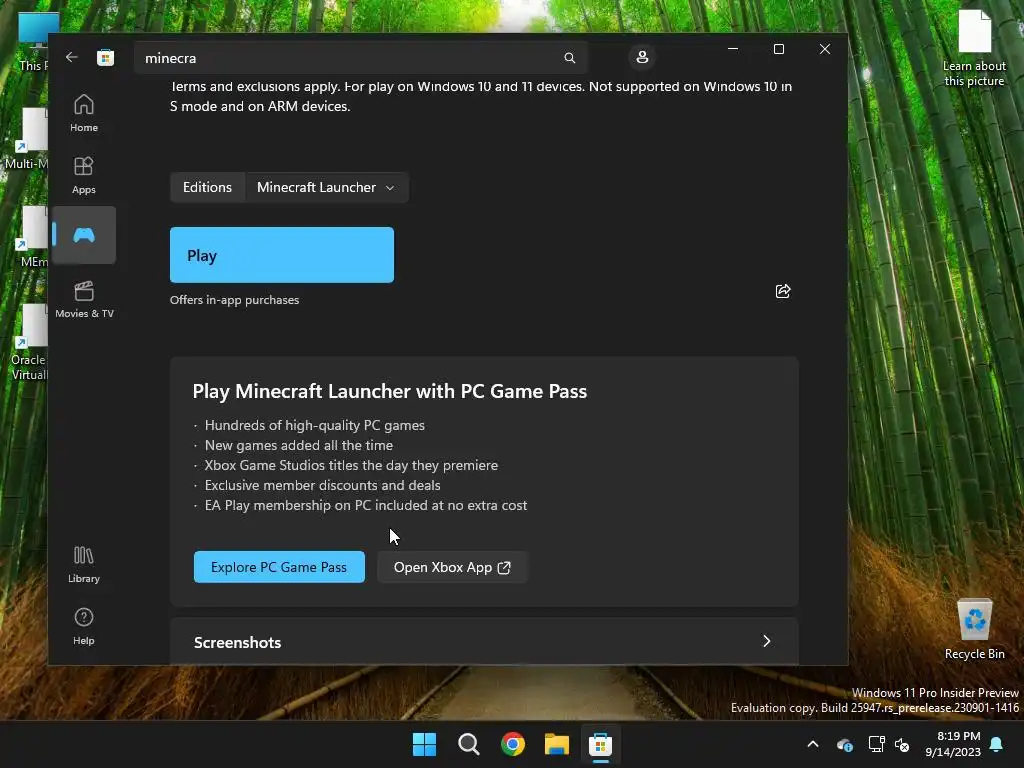Screen dimensions: 1024x768
Task: Open Home in the Store sidebar
Action: coord(84,114)
